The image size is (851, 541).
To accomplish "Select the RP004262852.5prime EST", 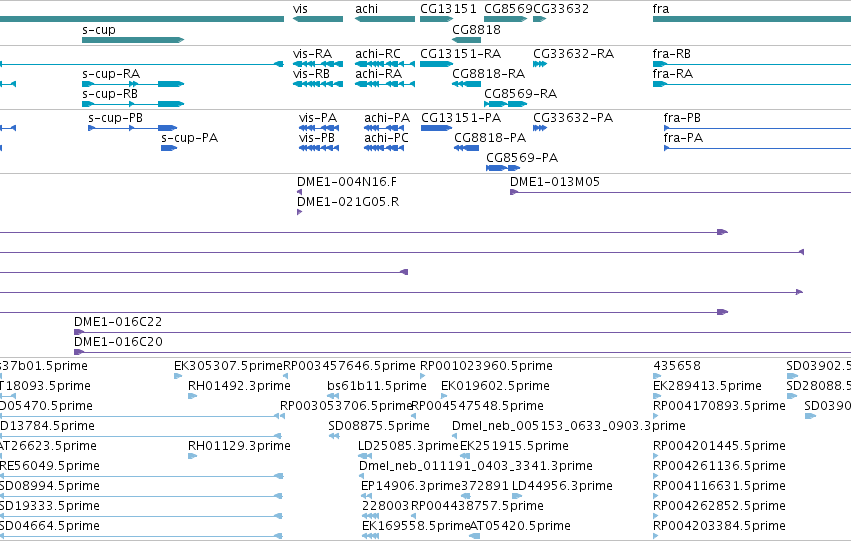I will pos(656,516).
